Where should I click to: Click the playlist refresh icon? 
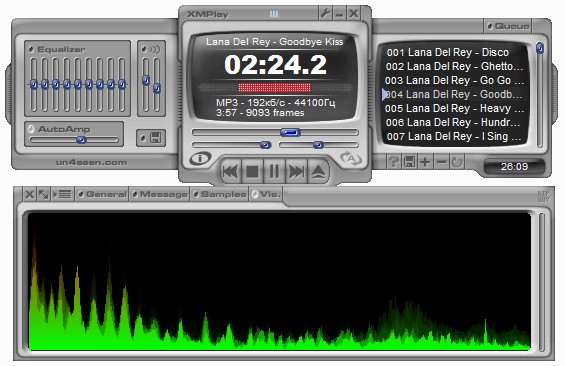(457, 162)
